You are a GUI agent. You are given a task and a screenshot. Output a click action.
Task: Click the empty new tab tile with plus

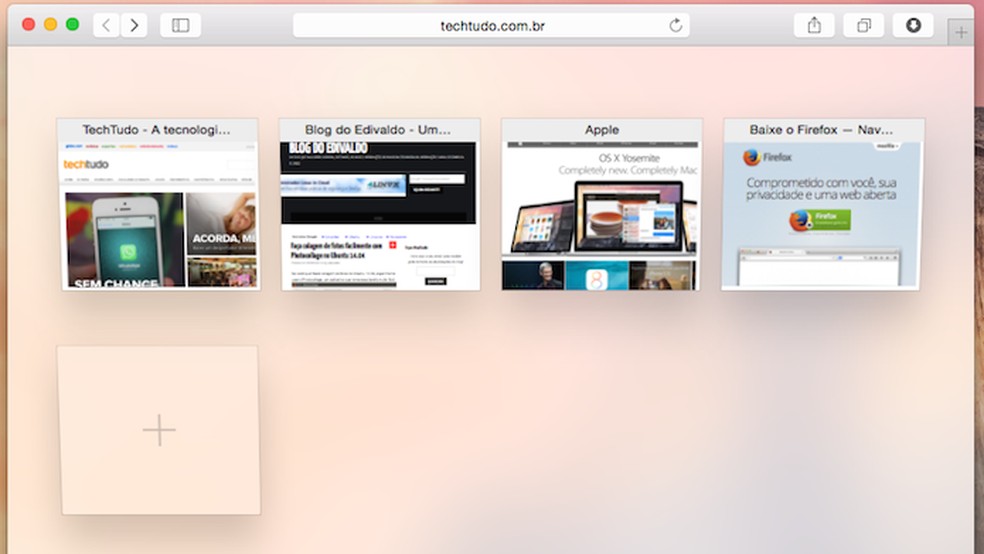[159, 430]
